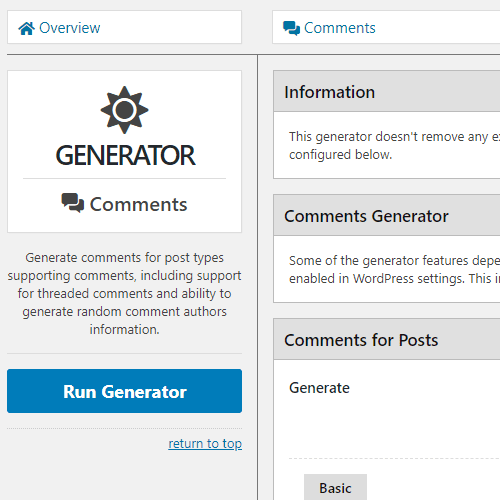Click the Information panel header
The image size is (500, 500).
387,91
